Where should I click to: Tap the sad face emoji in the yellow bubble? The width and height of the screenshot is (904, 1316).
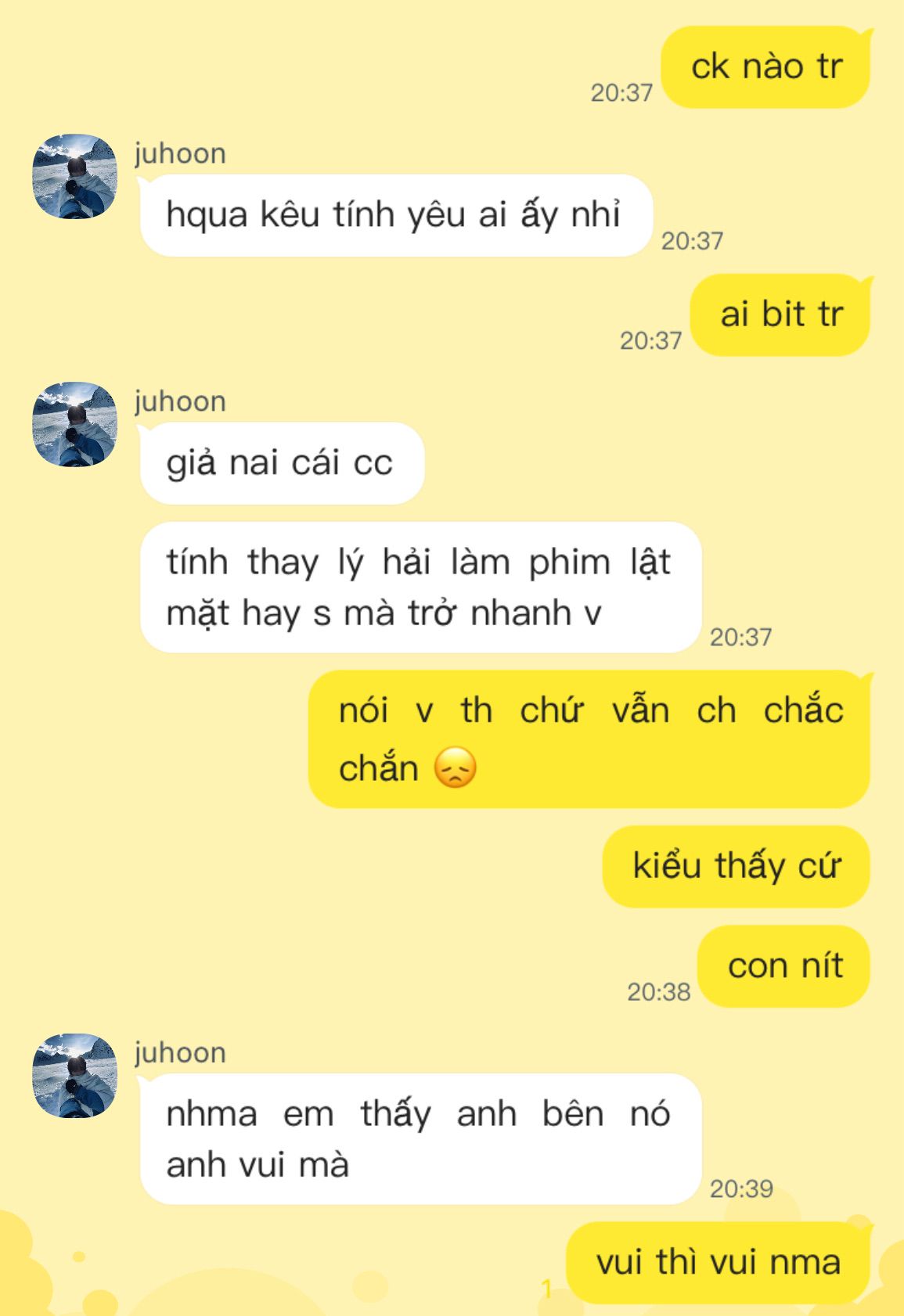point(455,768)
